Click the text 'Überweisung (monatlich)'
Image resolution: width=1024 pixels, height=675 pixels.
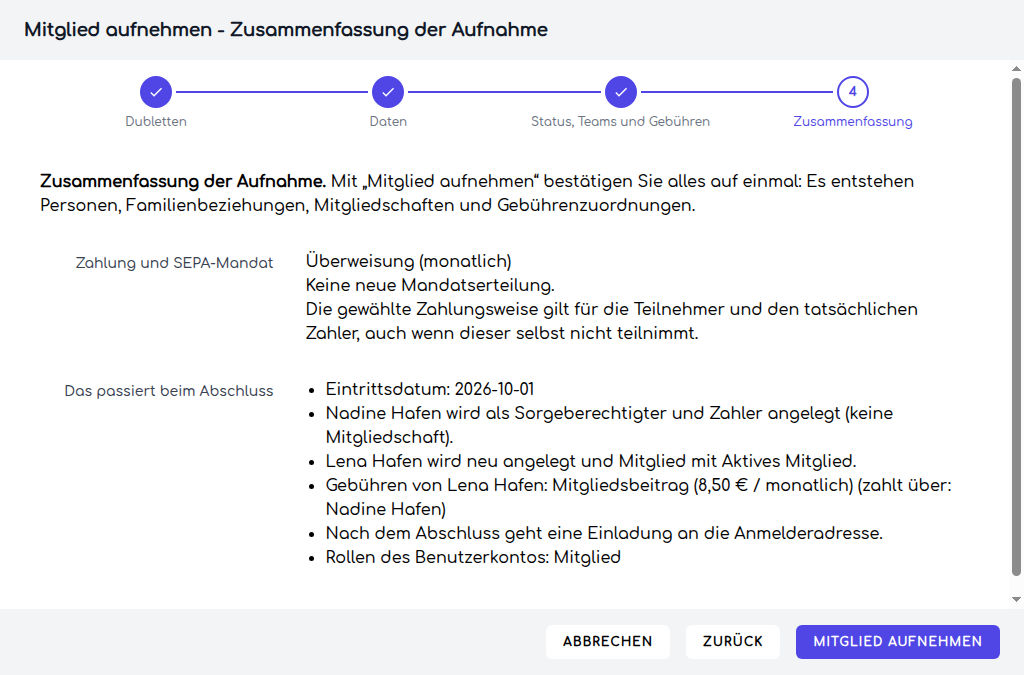(409, 261)
